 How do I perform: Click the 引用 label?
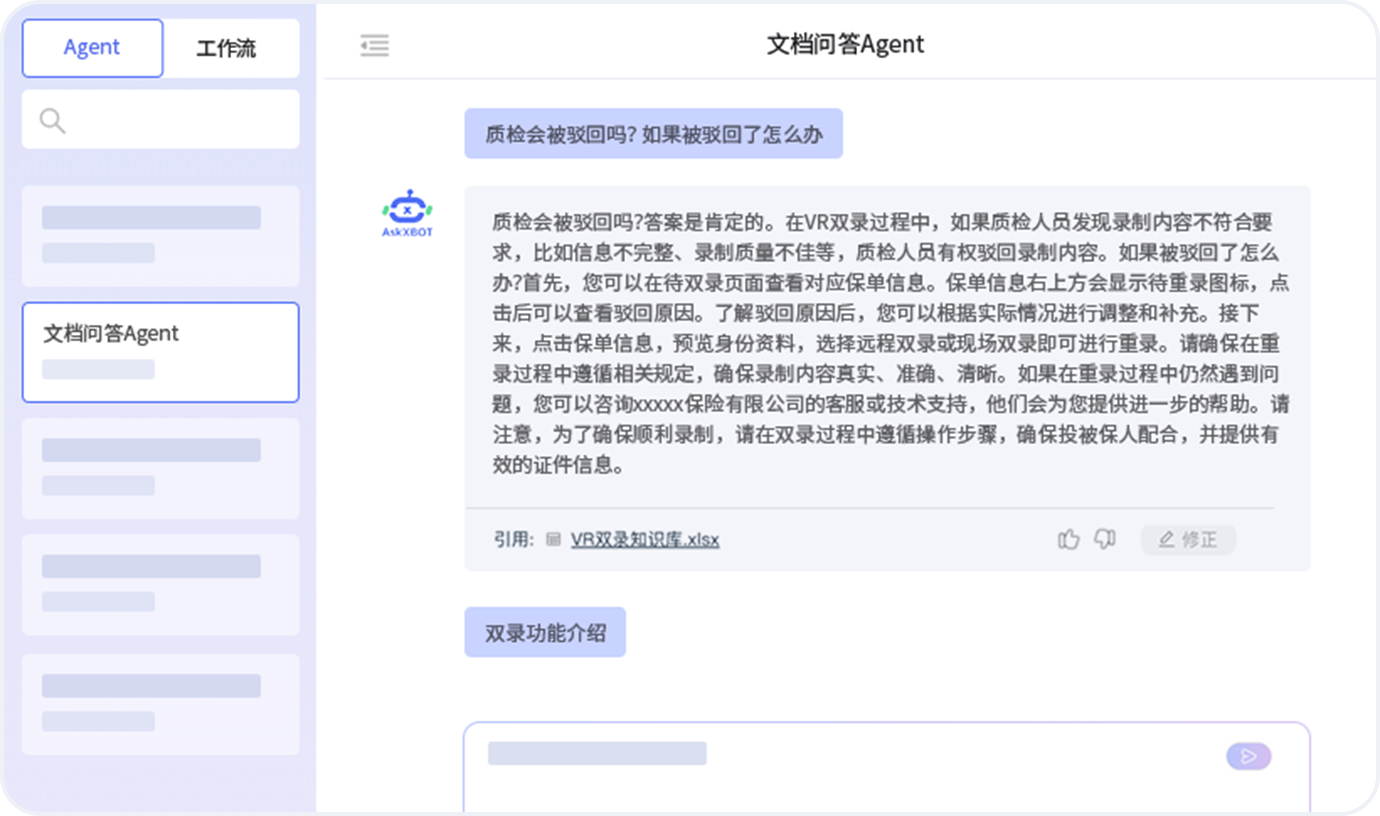click(514, 540)
